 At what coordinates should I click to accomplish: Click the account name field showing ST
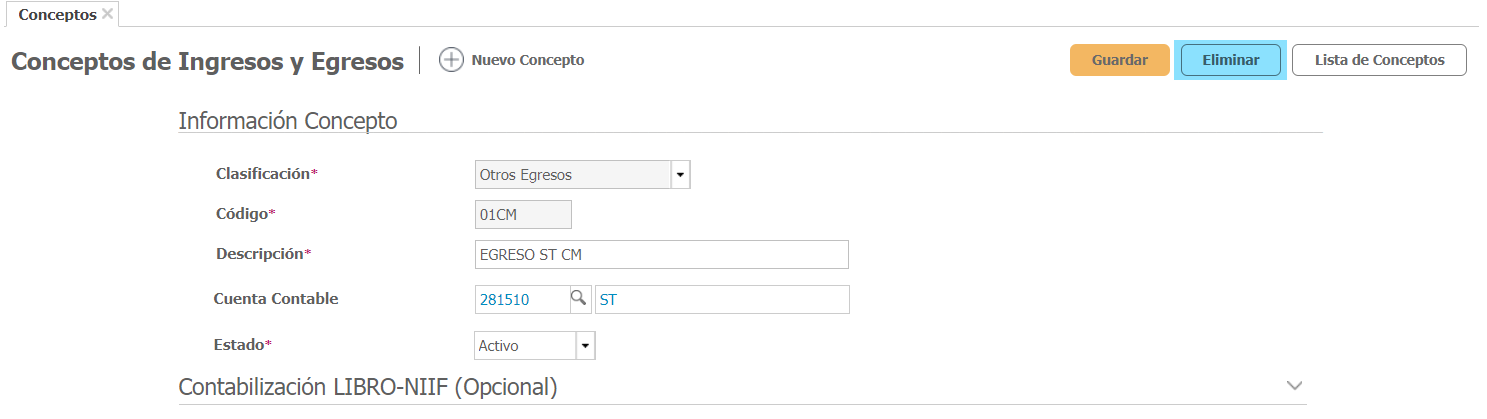tap(721, 299)
